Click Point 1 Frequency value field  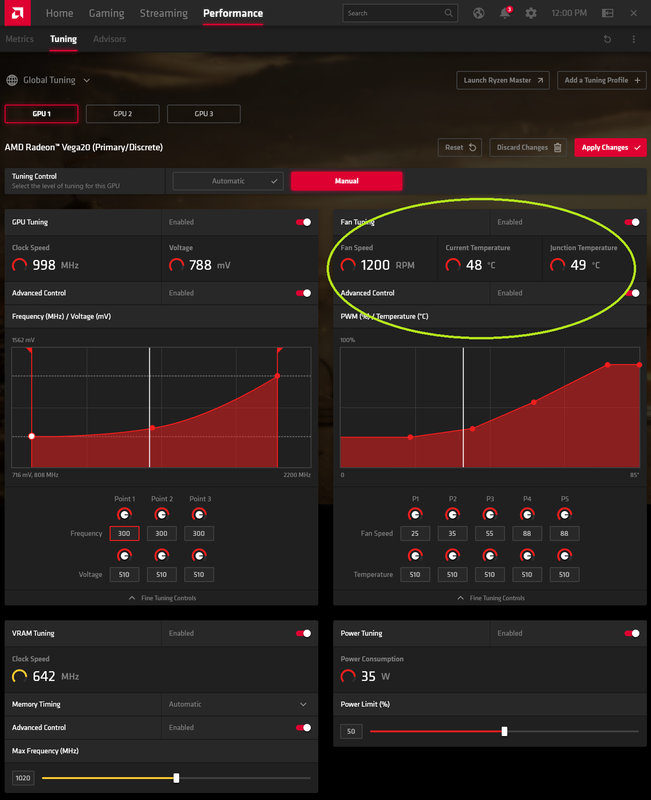point(124,533)
